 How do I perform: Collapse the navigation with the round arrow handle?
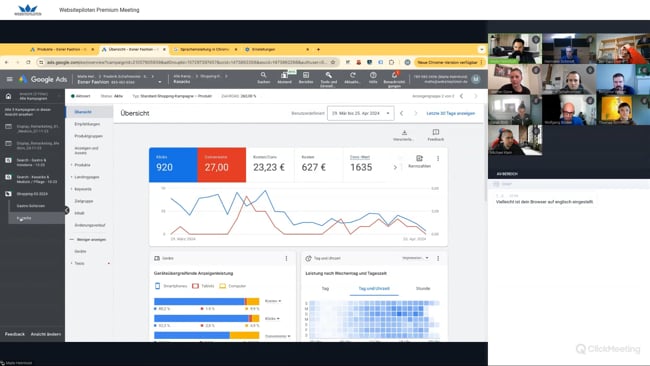coord(67,211)
